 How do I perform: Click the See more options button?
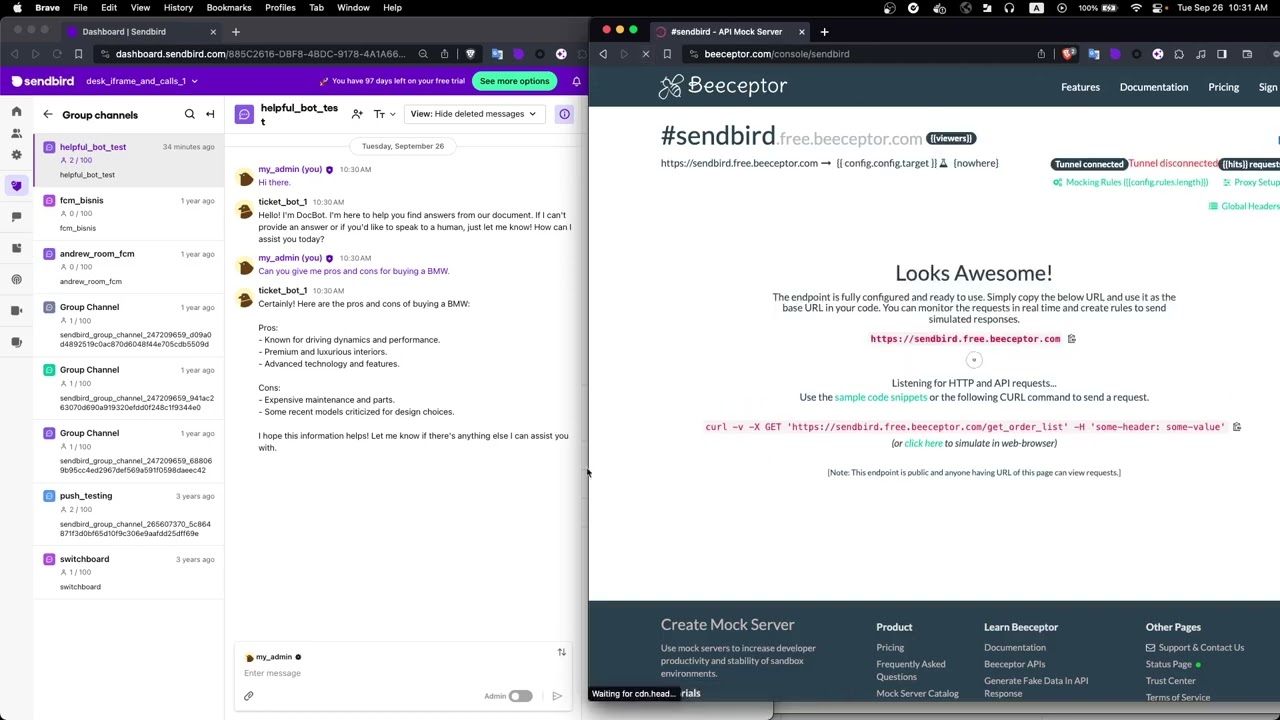[x=514, y=81]
